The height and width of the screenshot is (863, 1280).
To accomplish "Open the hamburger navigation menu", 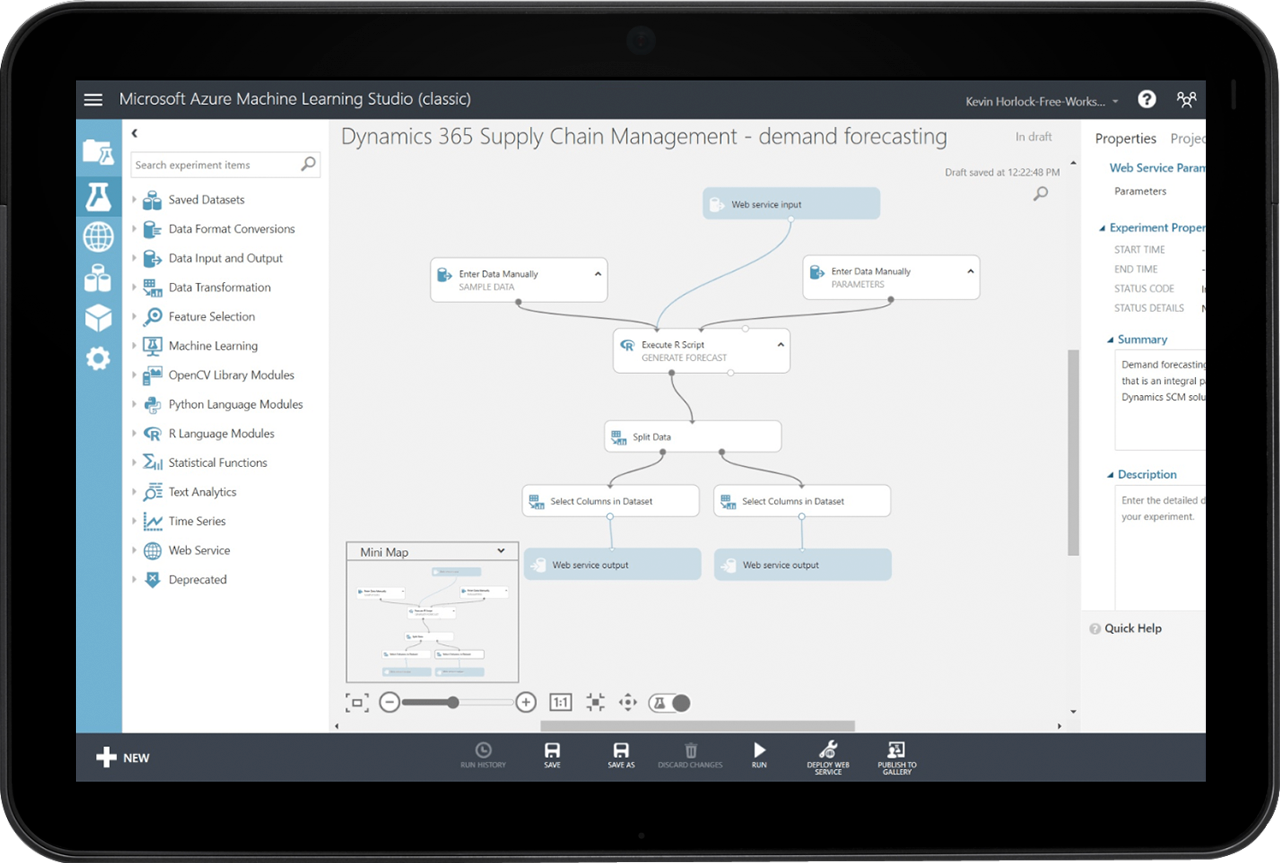I will coord(93,100).
